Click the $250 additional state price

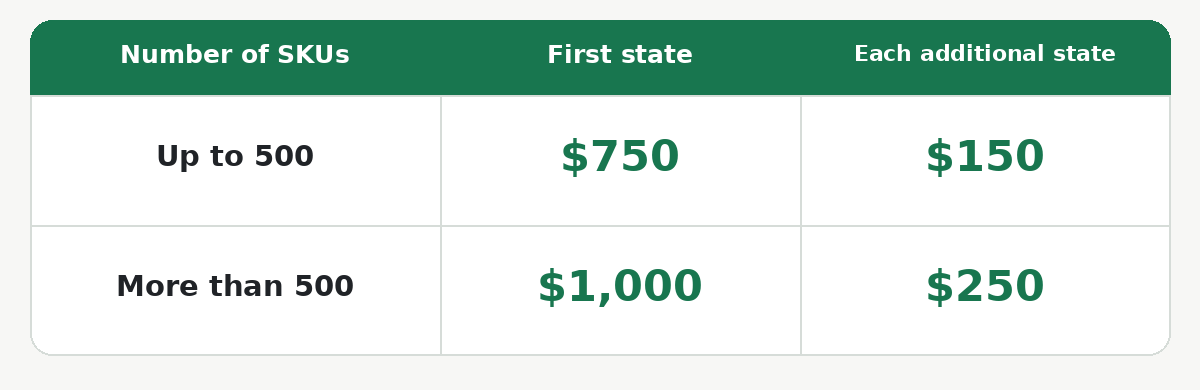coord(985,287)
